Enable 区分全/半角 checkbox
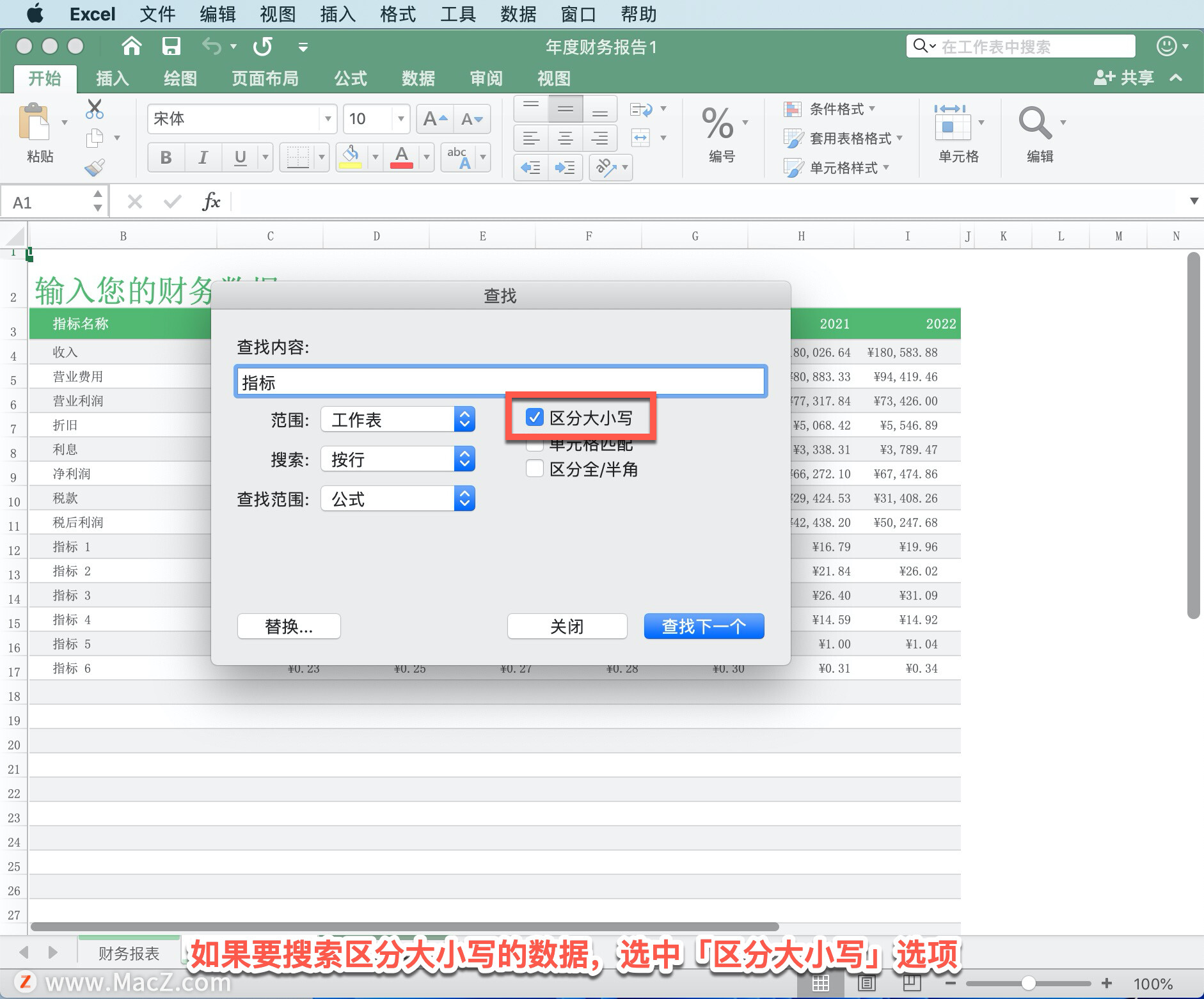 point(535,469)
